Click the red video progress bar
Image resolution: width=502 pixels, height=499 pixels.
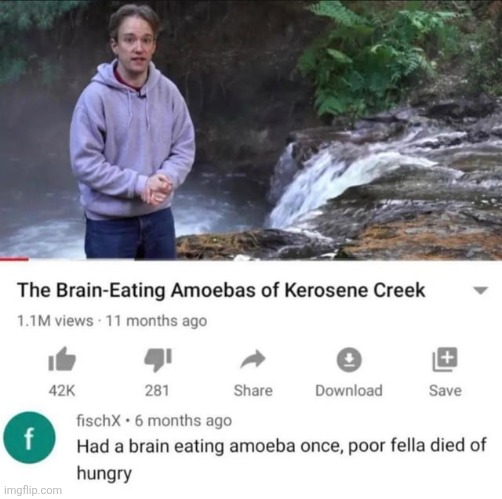pyautogui.click(x=14, y=259)
